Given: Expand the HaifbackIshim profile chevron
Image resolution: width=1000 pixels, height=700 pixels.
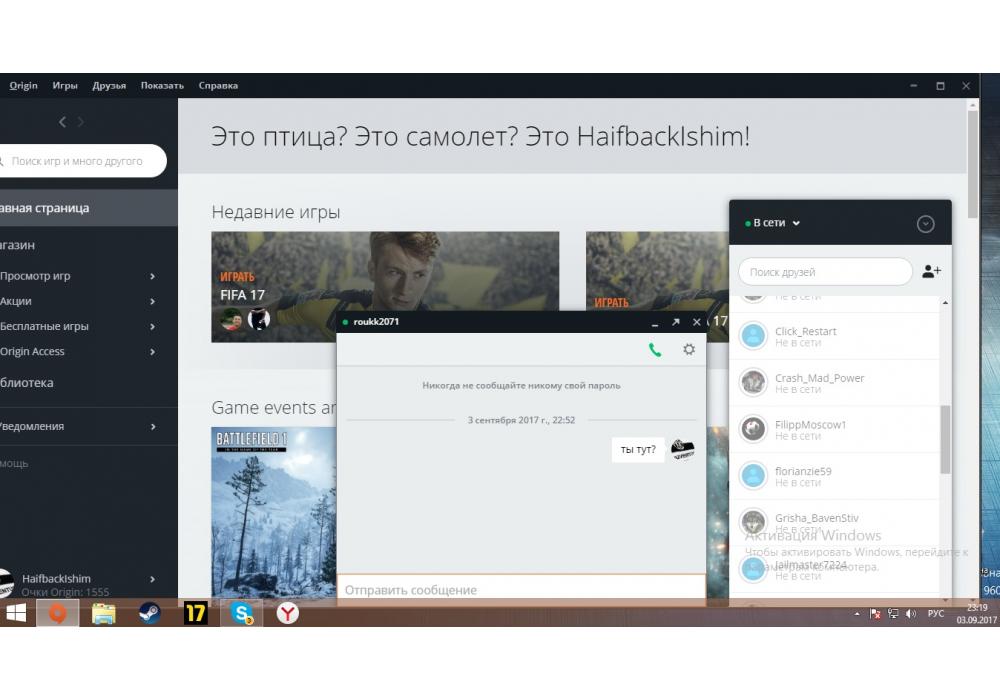Looking at the screenshot, I should point(152,579).
